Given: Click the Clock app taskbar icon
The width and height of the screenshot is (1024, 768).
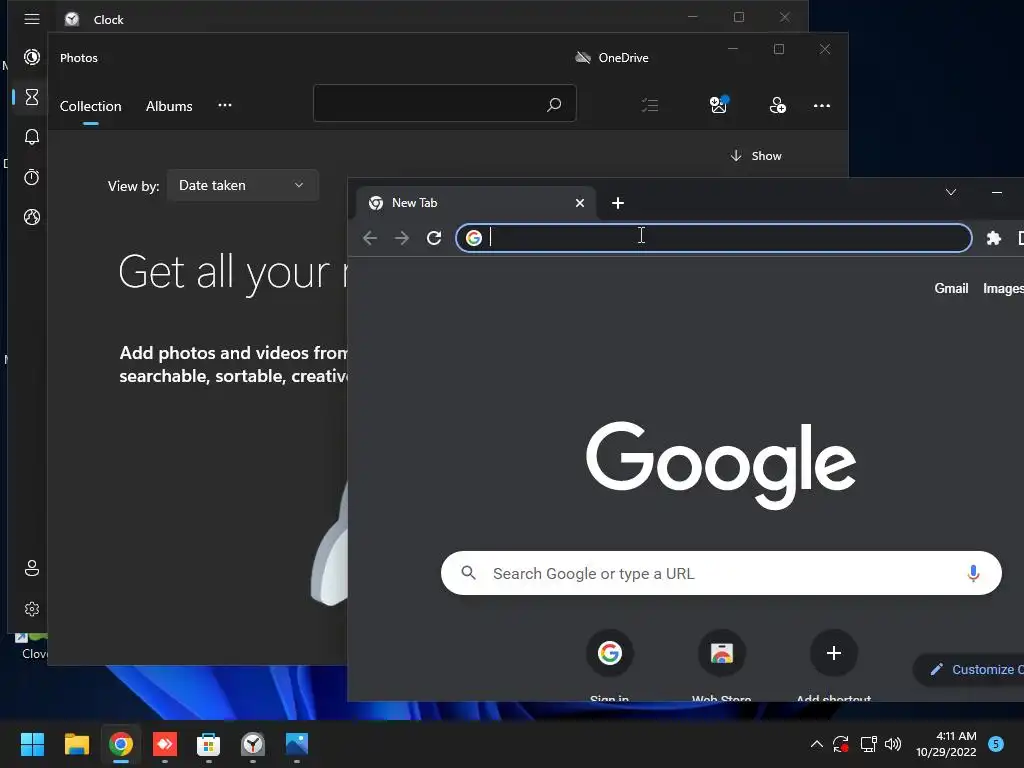Looking at the screenshot, I should pyautogui.click(x=253, y=744).
